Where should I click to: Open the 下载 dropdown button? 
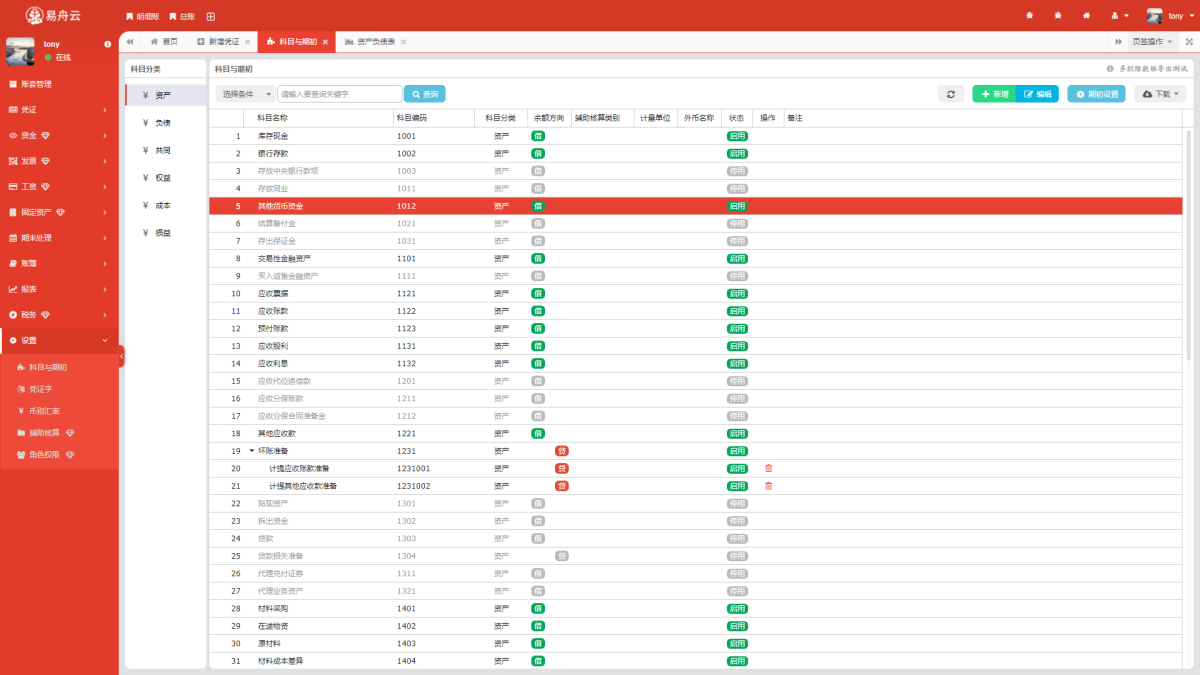coord(1160,94)
